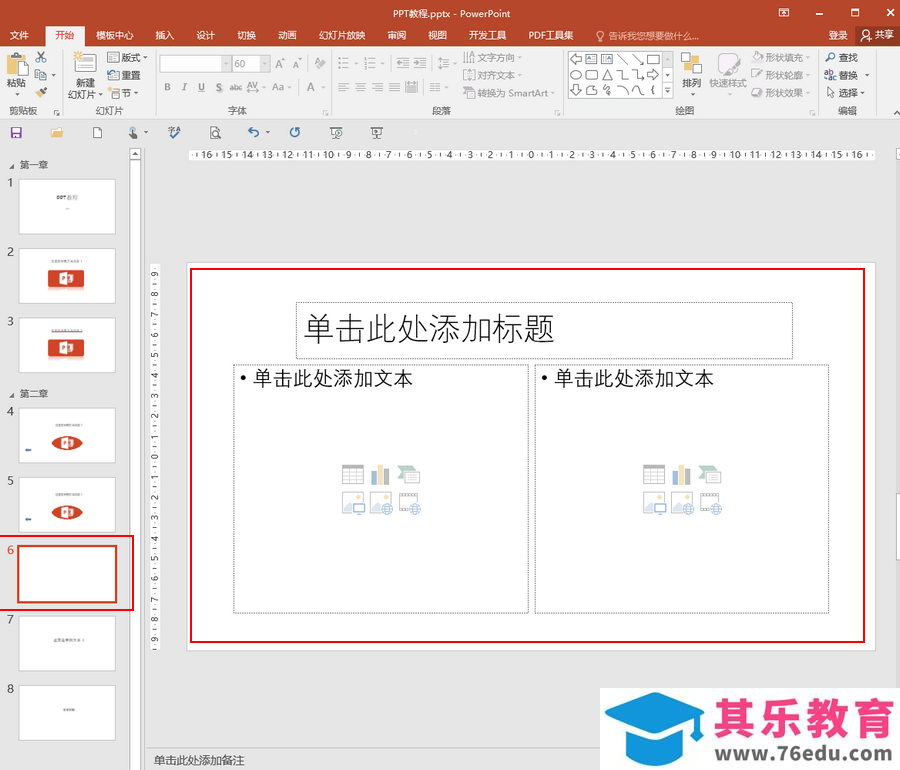Clear all formatting eraser icon

[320, 64]
